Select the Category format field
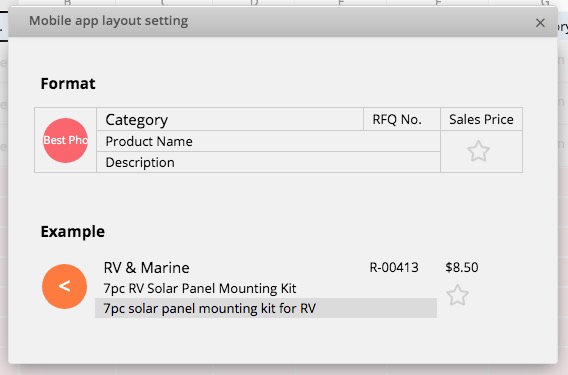Viewport: 568px width, 375px height. (230, 119)
